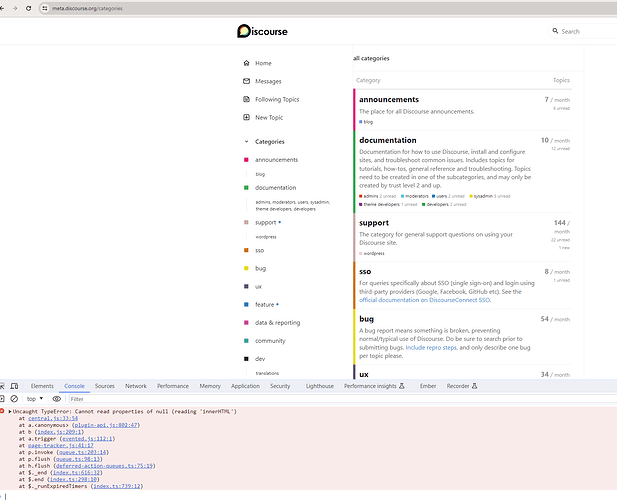This screenshot has width=617, height=500.
Task: Click the wordpress subcategory under support description
Action: 372,253
